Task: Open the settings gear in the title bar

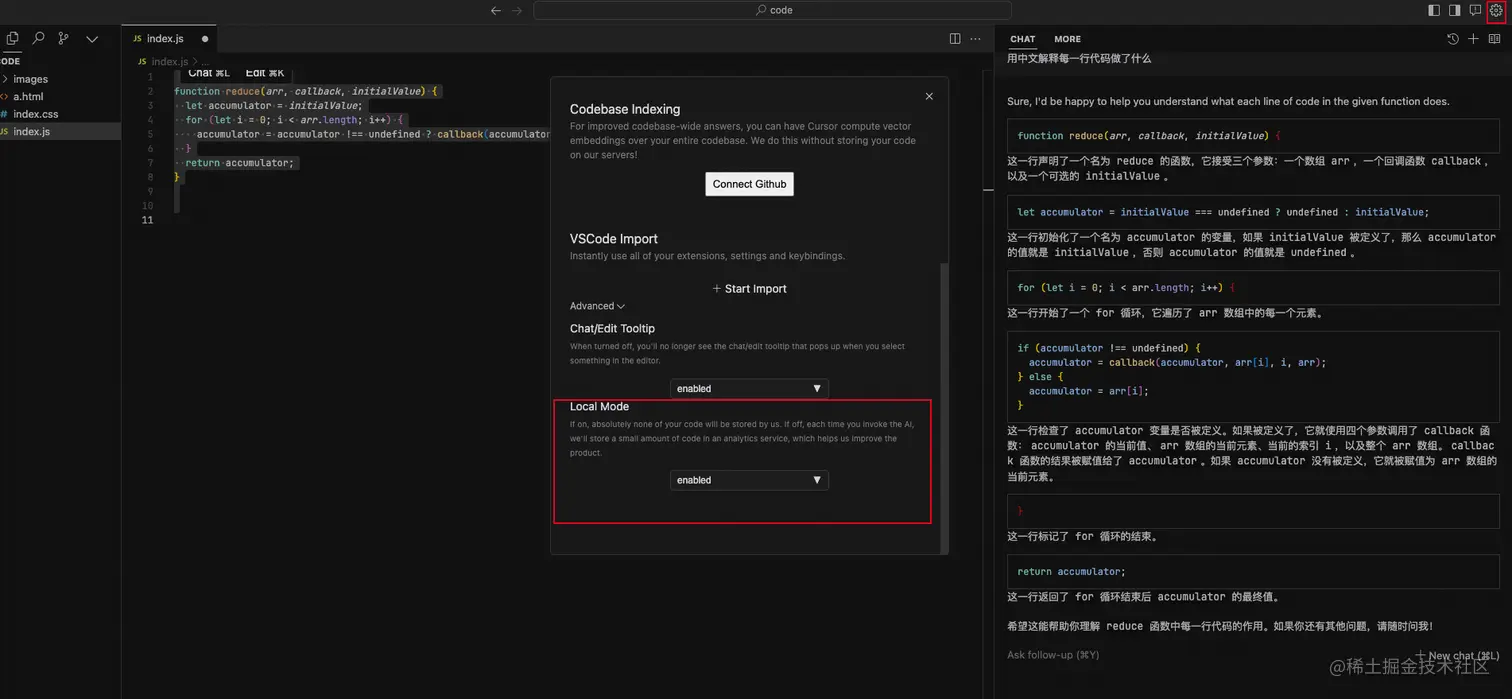Action: click(x=1496, y=10)
